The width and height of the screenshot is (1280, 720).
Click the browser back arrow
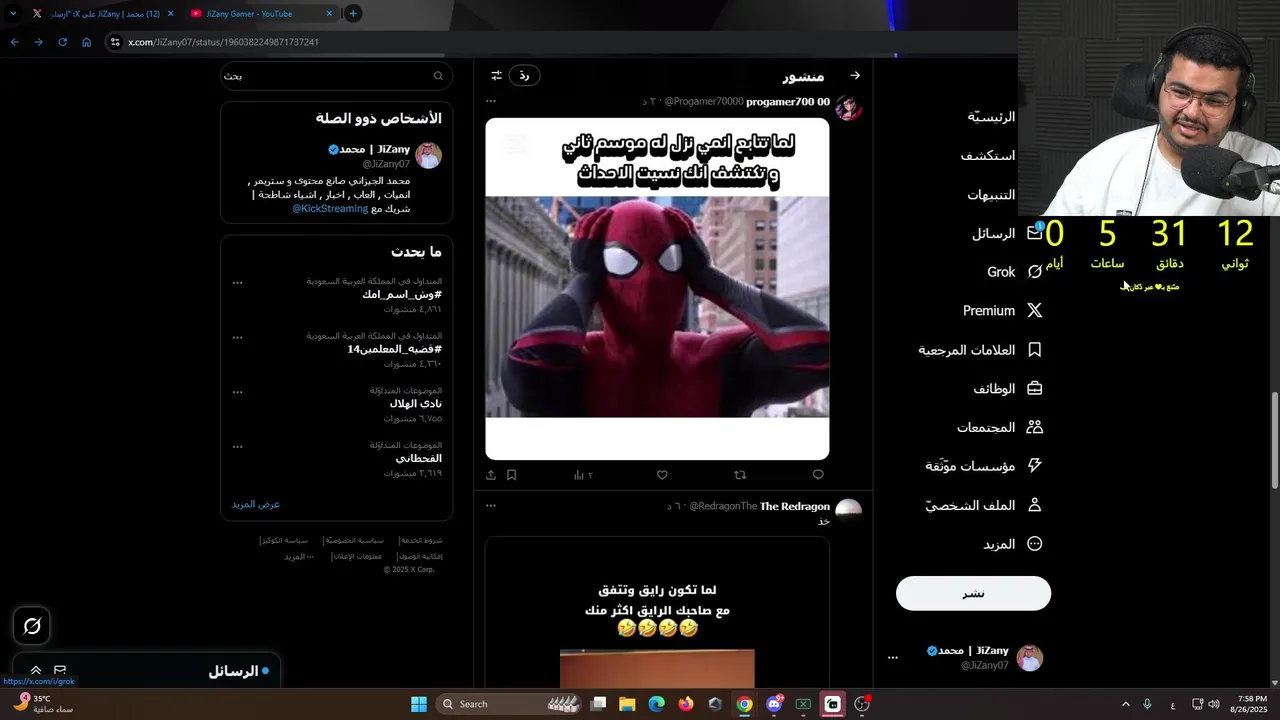14,42
